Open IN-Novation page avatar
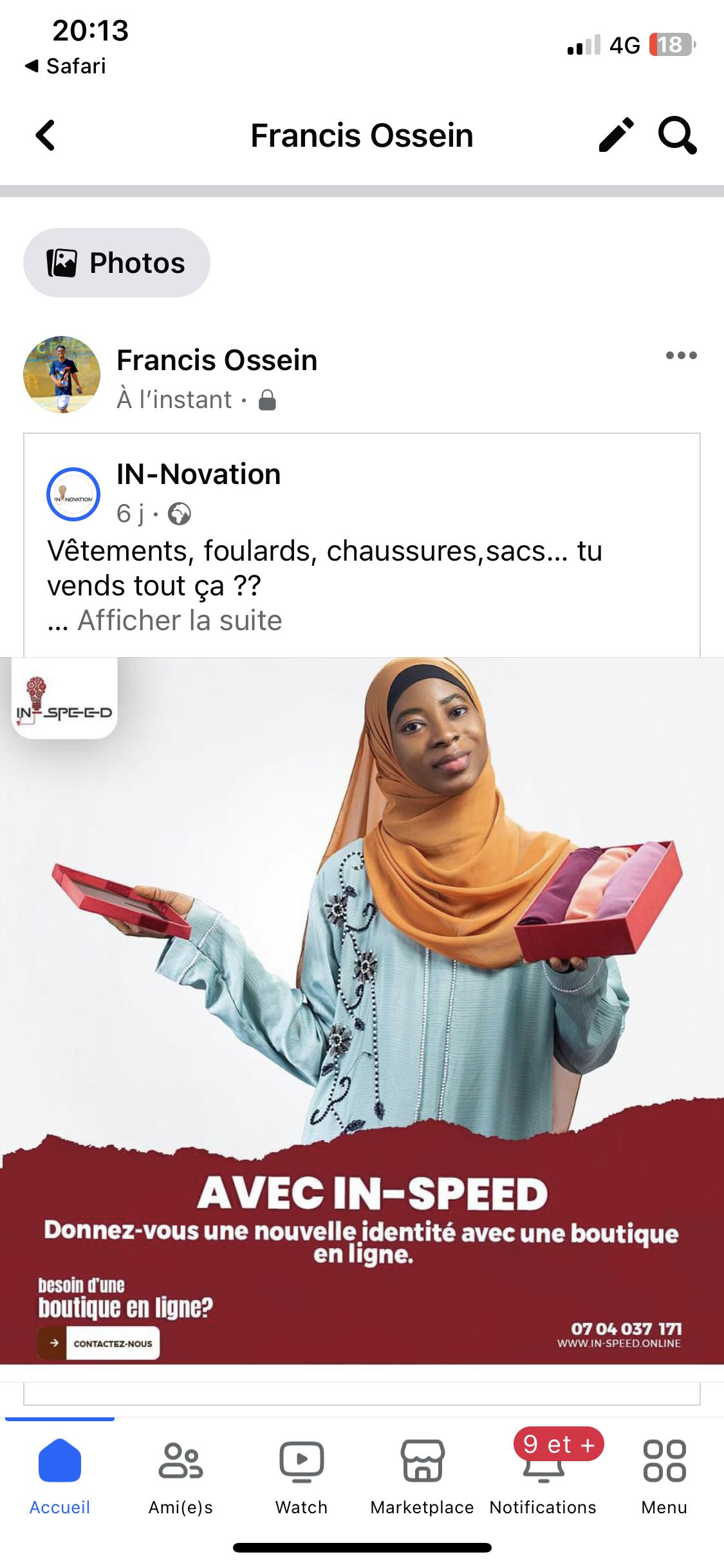 pos(73,494)
